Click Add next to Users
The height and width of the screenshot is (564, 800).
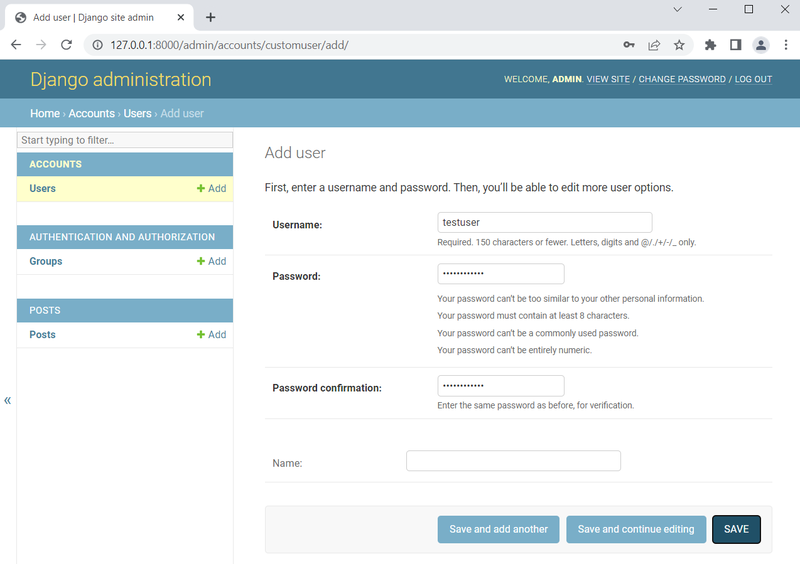pyautogui.click(x=212, y=188)
